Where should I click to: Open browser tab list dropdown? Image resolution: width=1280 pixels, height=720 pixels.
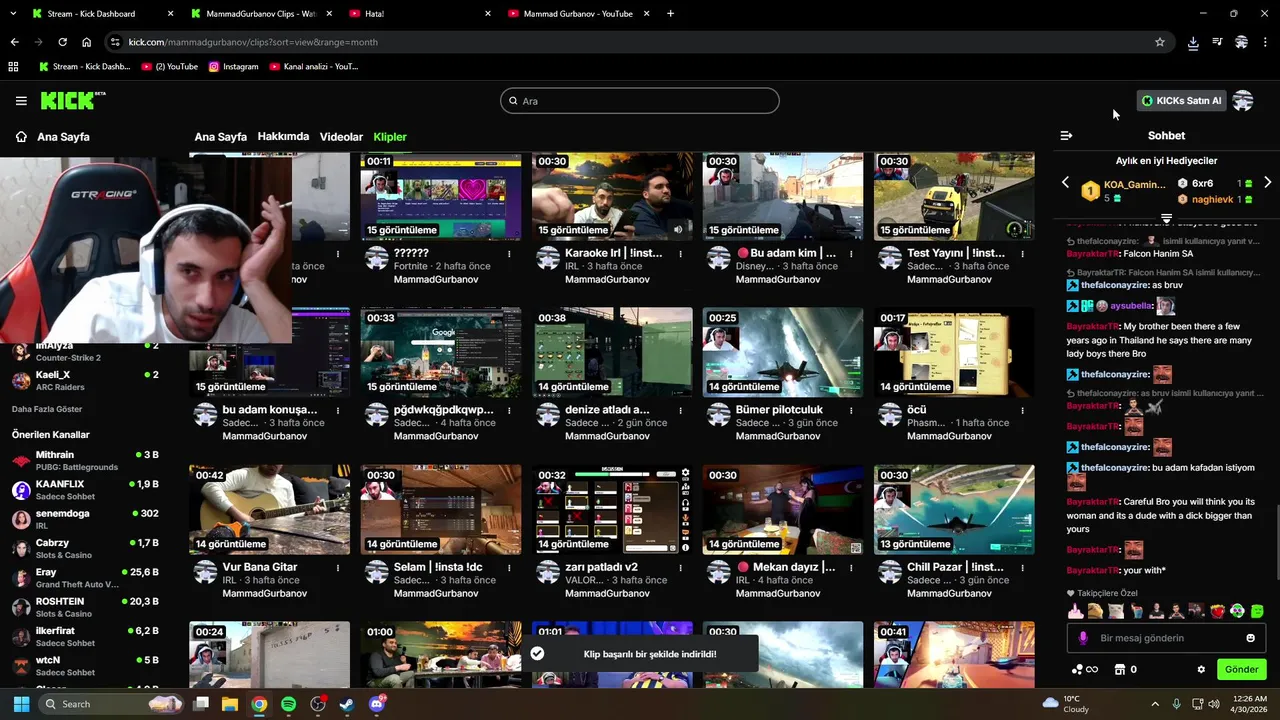click(x=14, y=14)
